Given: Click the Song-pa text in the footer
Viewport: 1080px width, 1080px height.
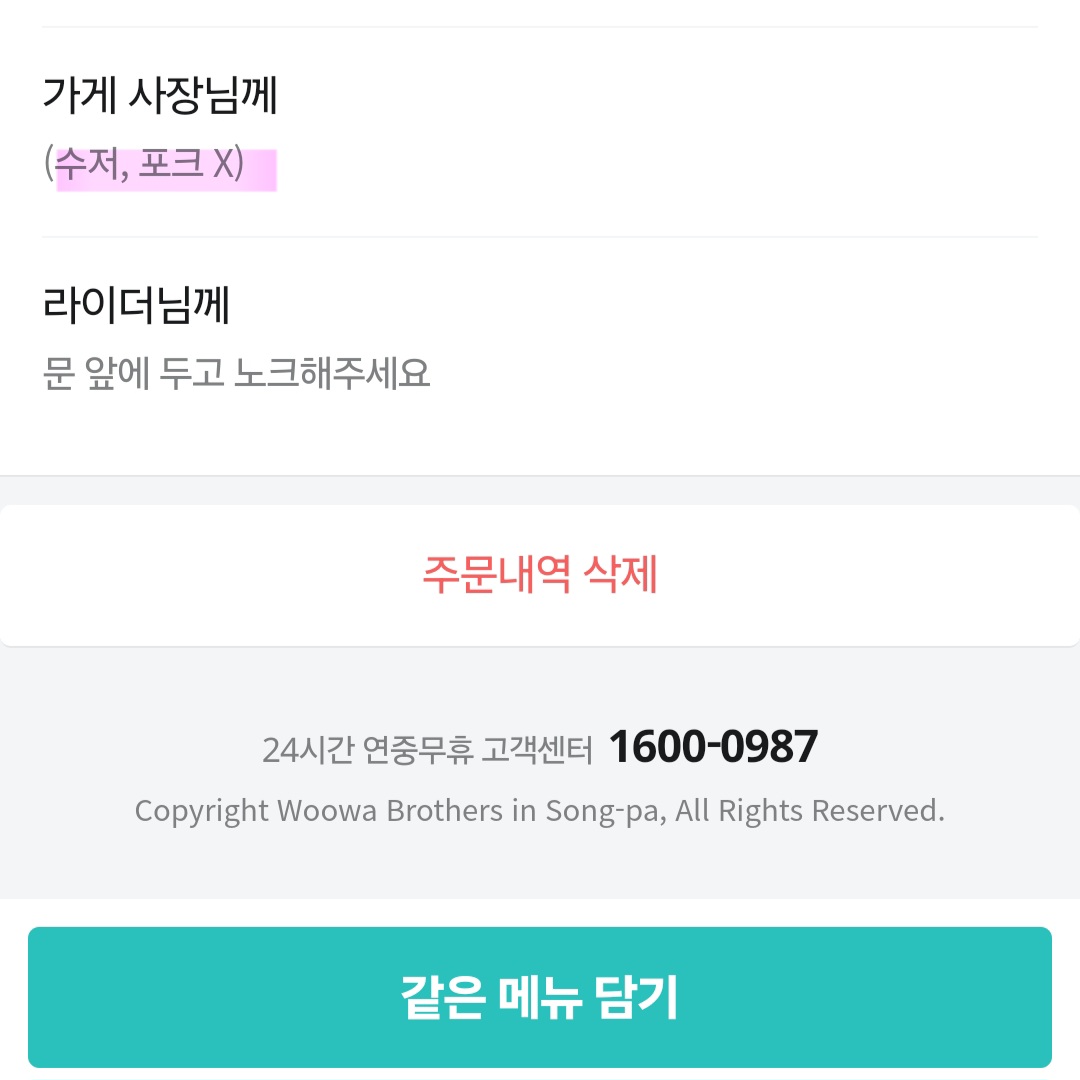Looking at the screenshot, I should 605,810.
